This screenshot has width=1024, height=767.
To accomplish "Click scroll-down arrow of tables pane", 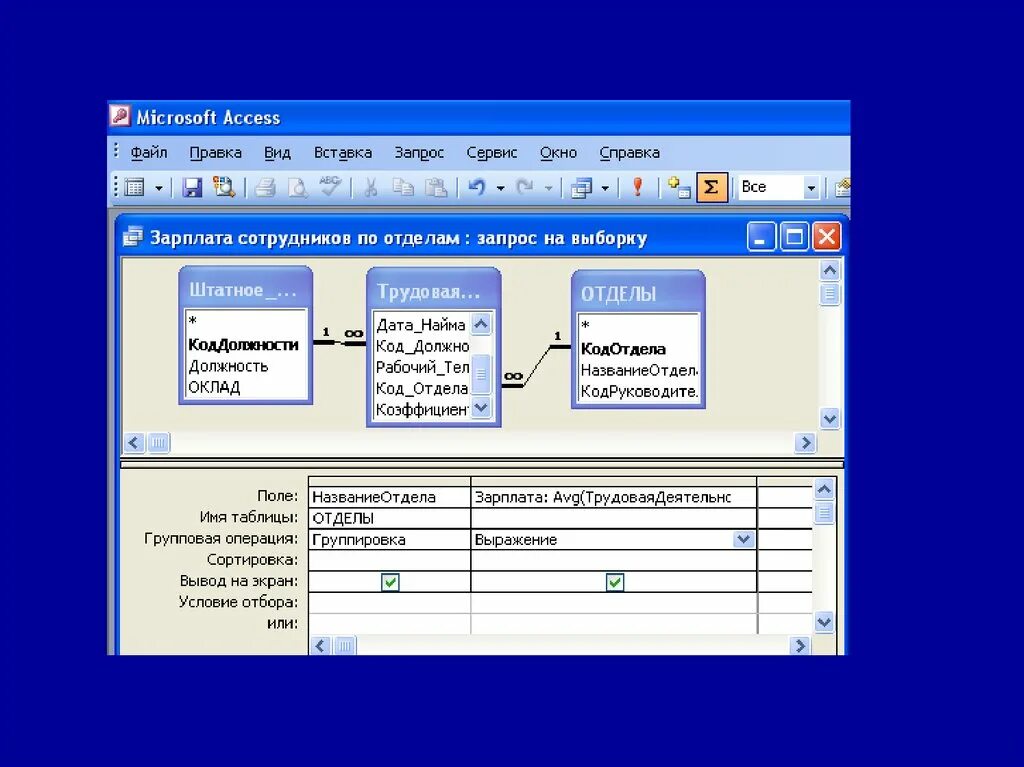I will click(x=829, y=418).
